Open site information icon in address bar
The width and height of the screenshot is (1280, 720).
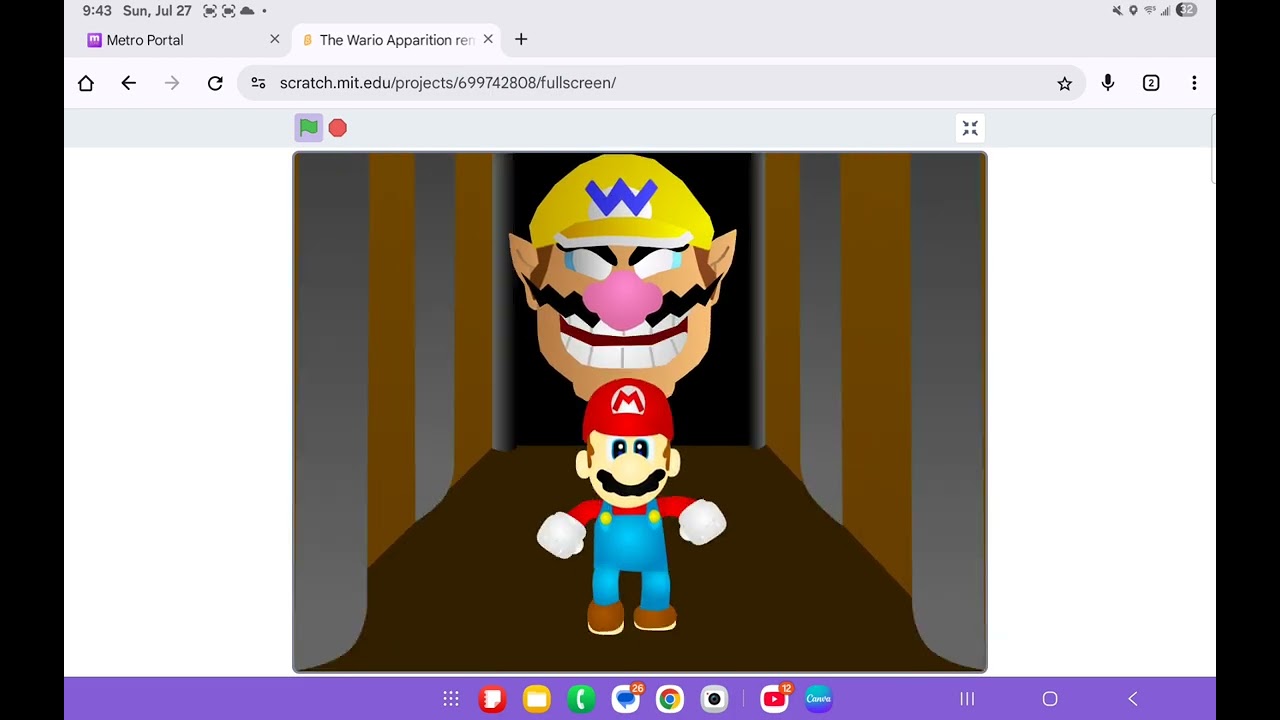click(x=258, y=83)
